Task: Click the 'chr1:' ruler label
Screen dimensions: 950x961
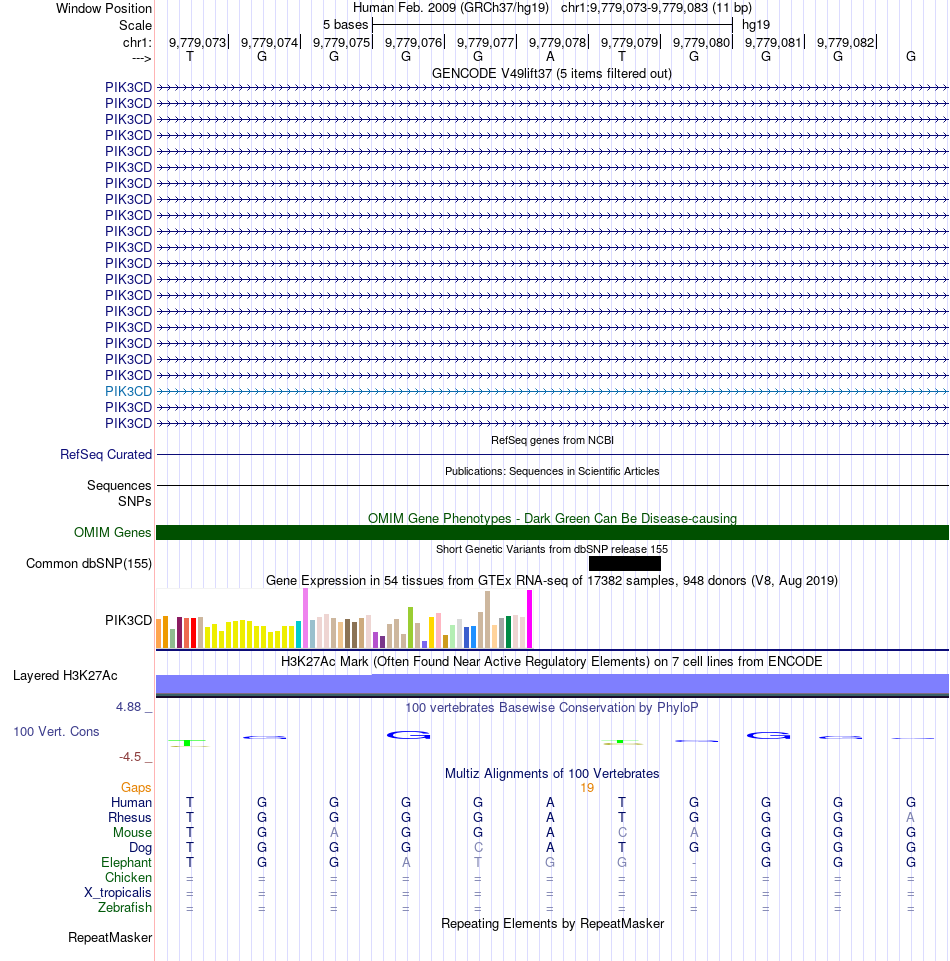Action: 137,42
